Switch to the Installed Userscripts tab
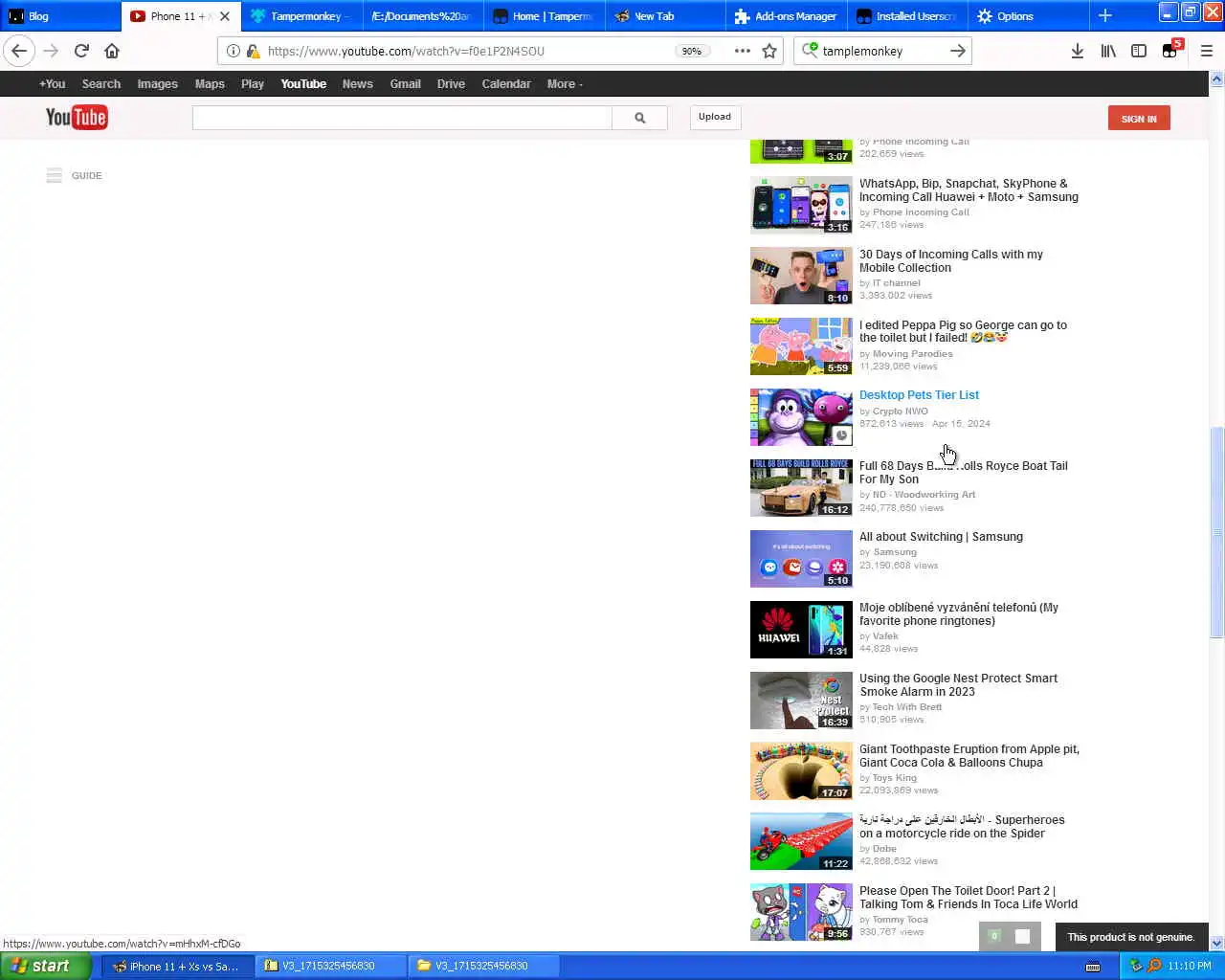This screenshot has width=1225, height=980. point(907,16)
